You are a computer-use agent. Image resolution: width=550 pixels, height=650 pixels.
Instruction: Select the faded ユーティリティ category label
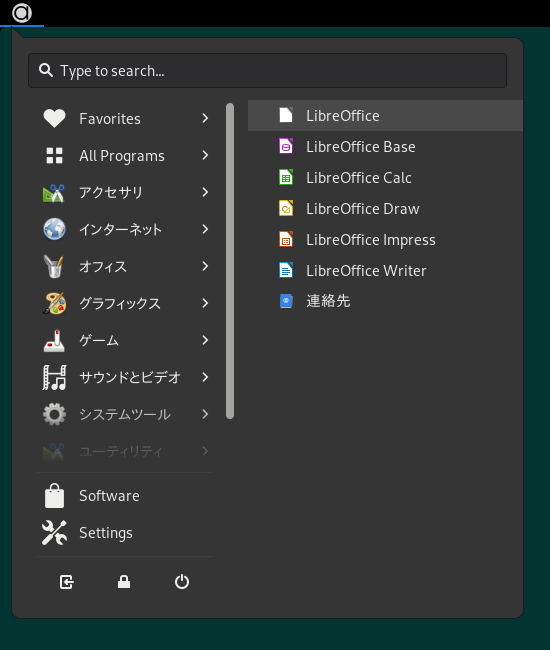coord(121,451)
